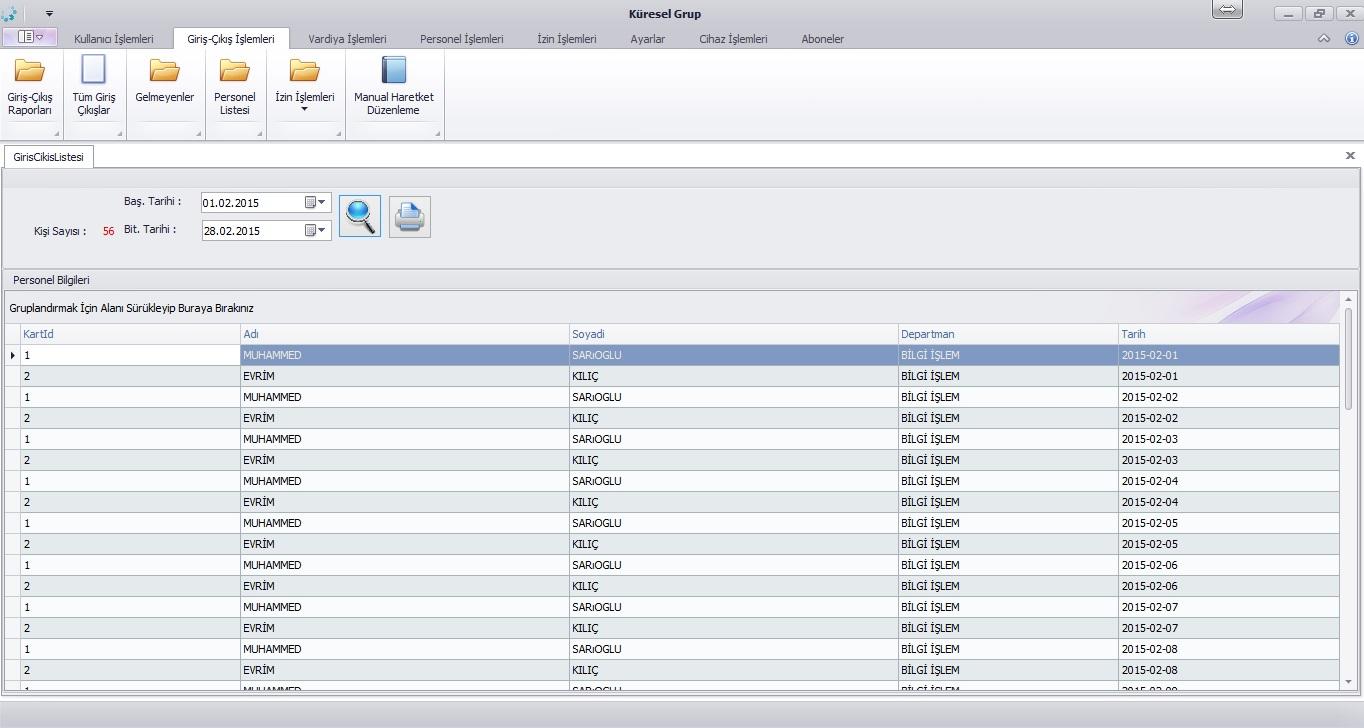Open Gelmeyenler folder icon
Image resolution: width=1364 pixels, height=728 pixels.
tap(165, 70)
